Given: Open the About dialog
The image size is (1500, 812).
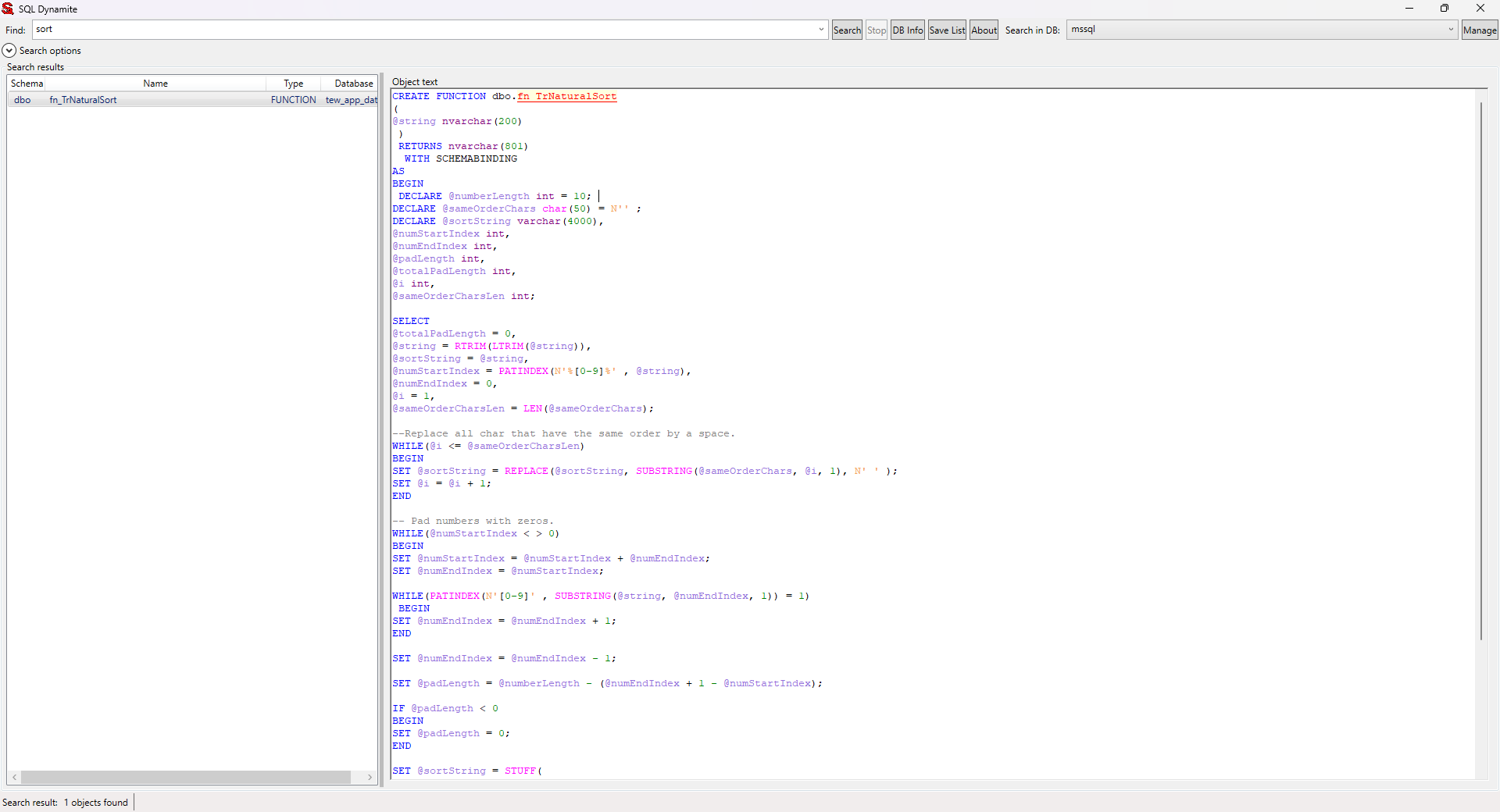Looking at the screenshot, I should [984, 30].
